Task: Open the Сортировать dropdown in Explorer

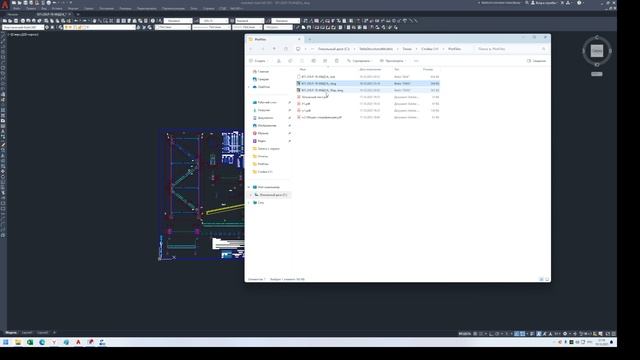Action: pyautogui.click(x=358, y=61)
